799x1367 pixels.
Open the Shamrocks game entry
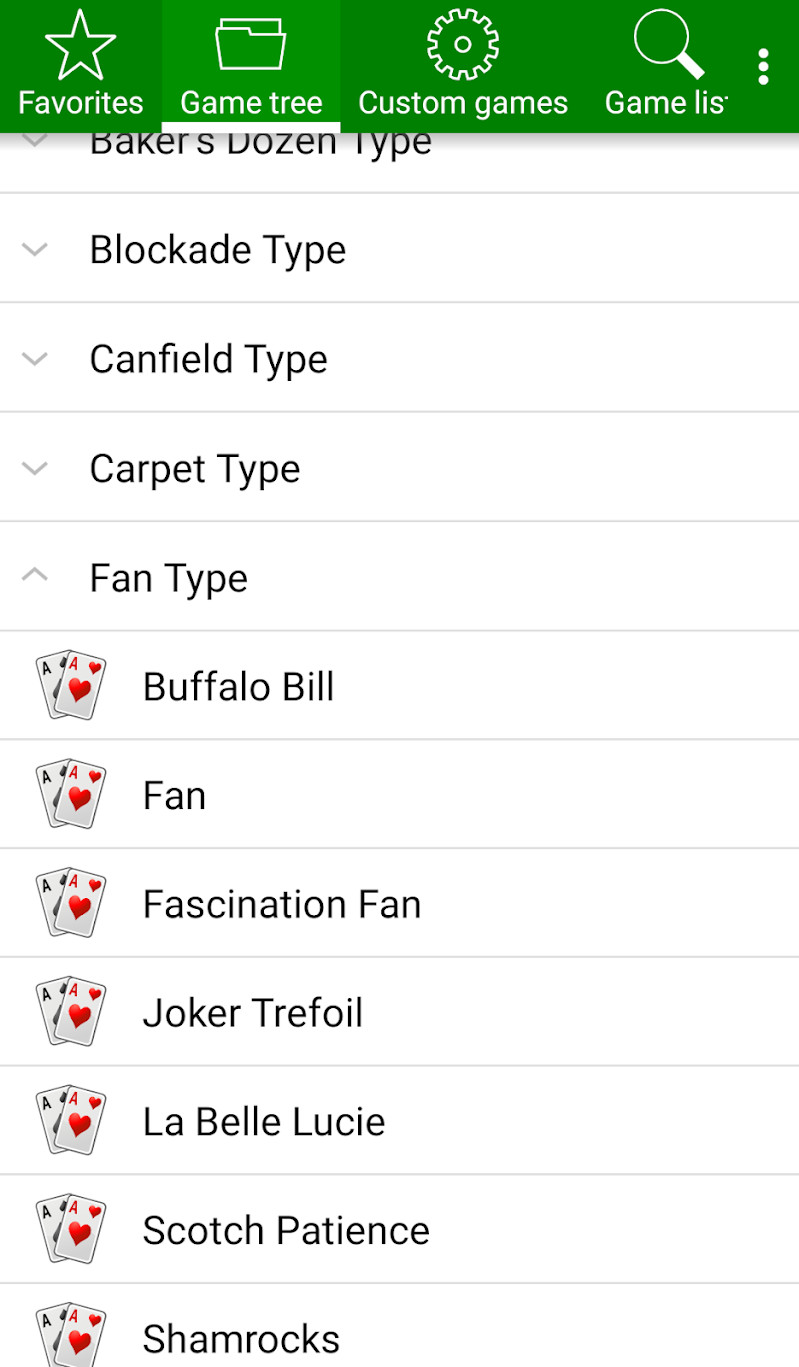(241, 1338)
